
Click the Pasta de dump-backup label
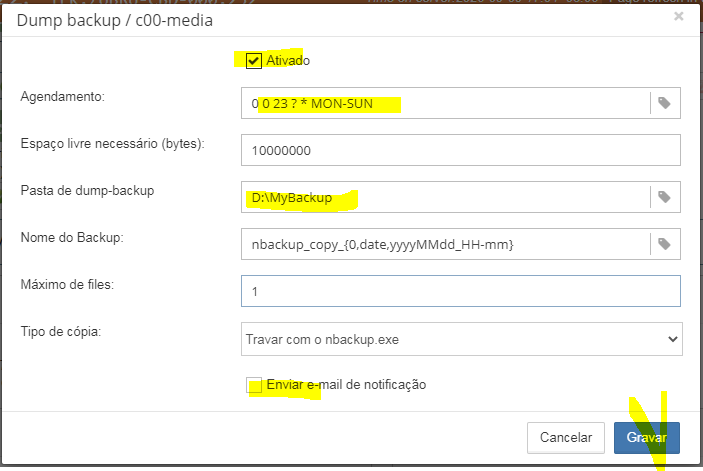click(87, 190)
